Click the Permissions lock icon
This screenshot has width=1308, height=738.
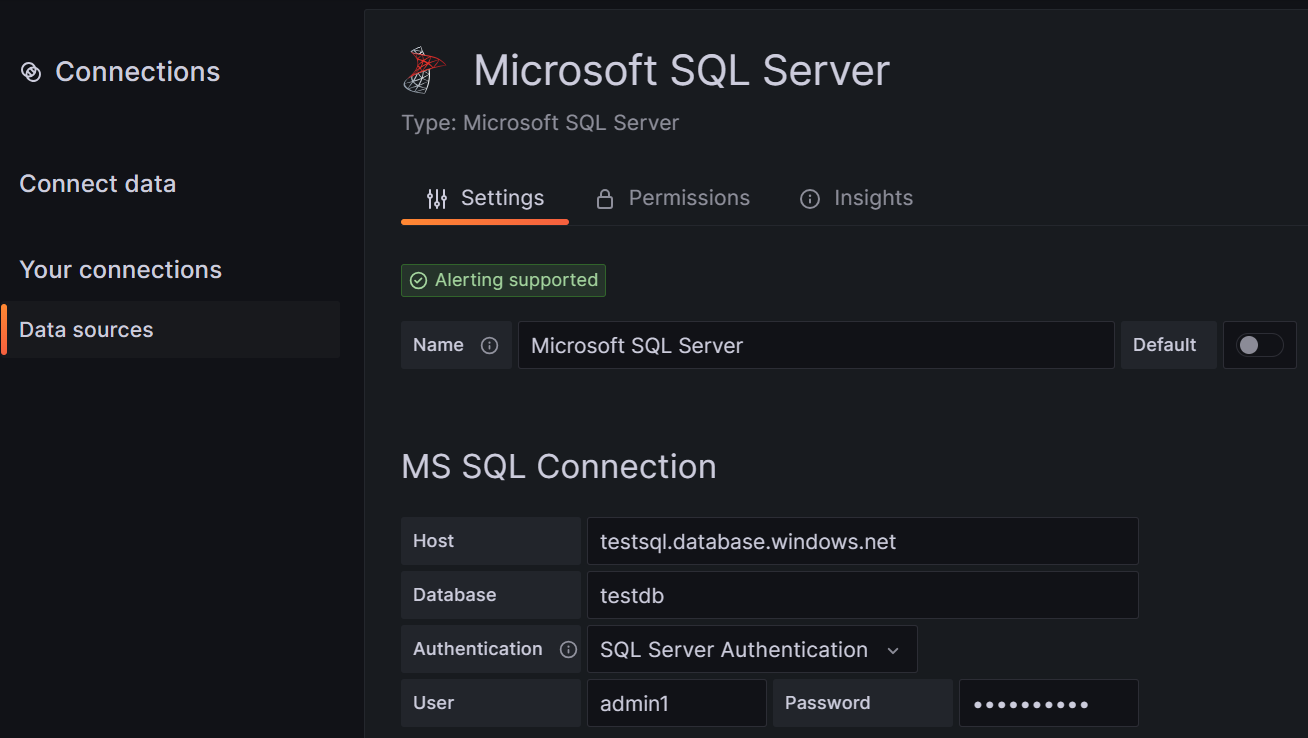click(605, 199)
